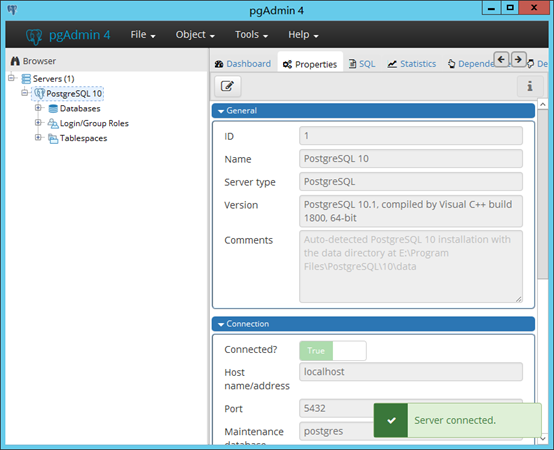Image resolution: width=554 pixels, height=450 pixels.
Task: Select Servers (1) in the tree
Action: [53, 79]
